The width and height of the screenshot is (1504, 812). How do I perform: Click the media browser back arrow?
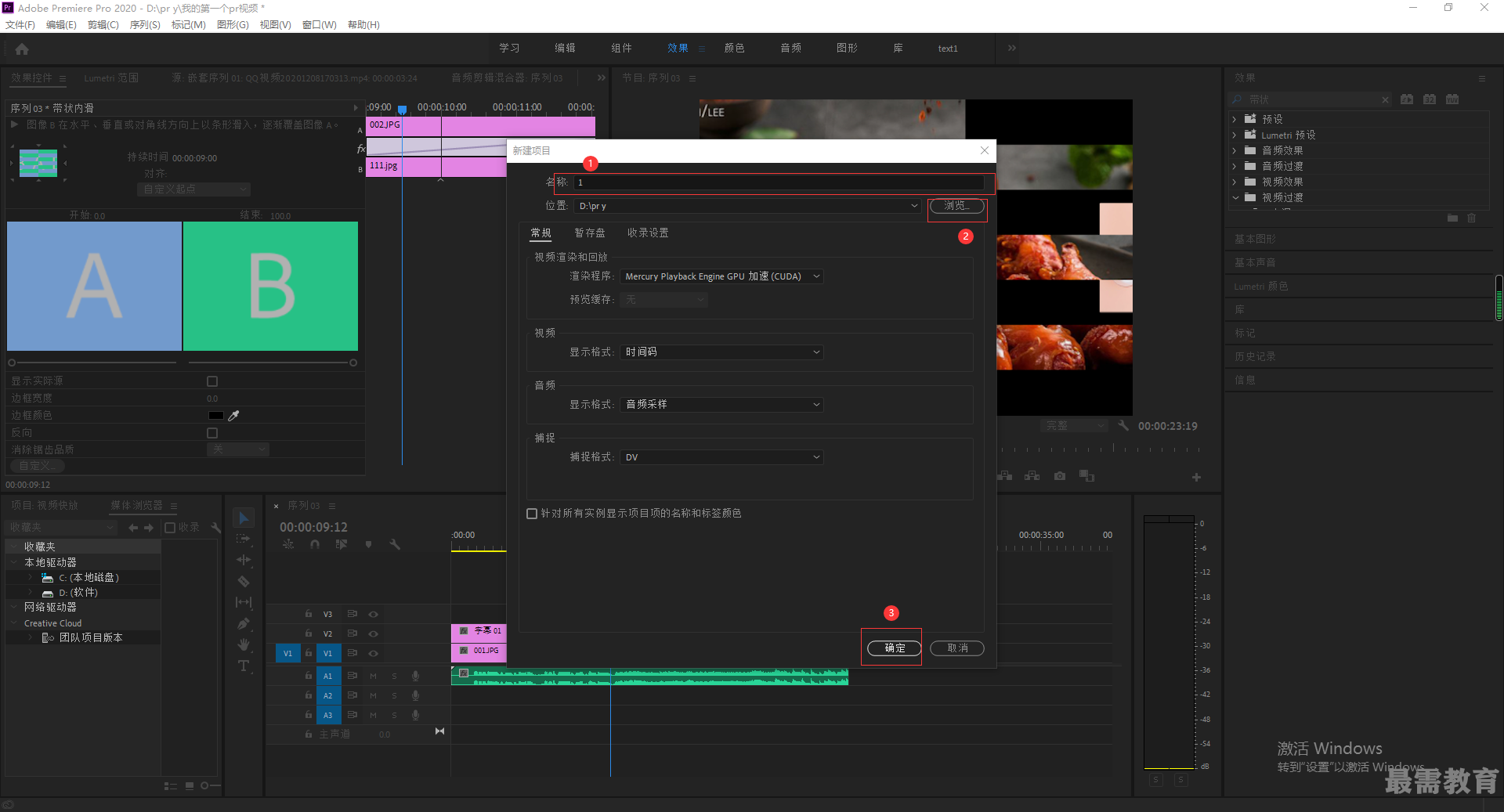click(133, 528)
